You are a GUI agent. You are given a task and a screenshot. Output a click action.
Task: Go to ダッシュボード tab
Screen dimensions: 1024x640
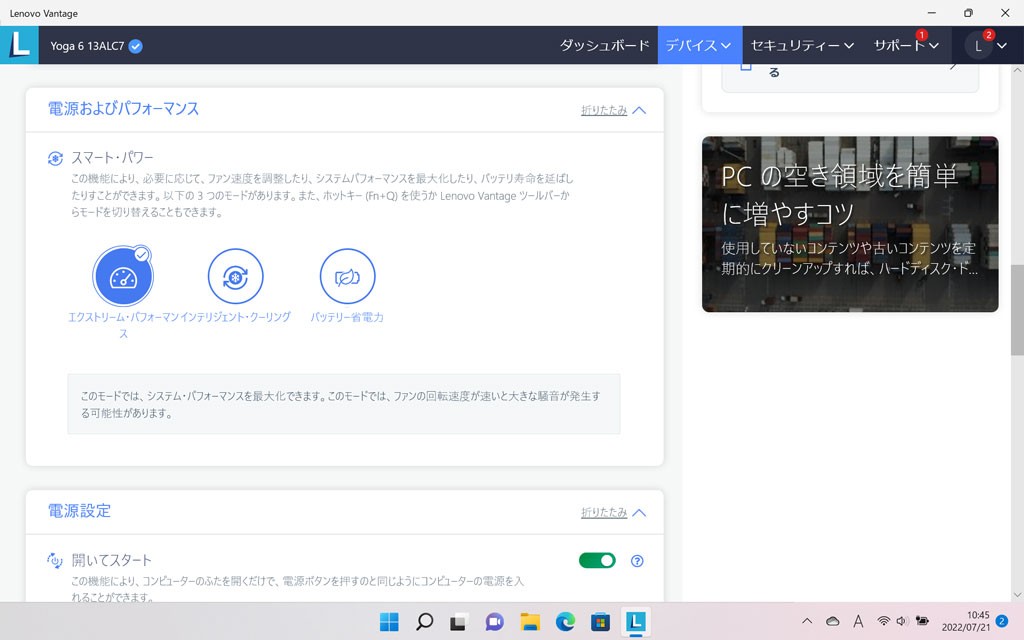[x=604, y=45]
